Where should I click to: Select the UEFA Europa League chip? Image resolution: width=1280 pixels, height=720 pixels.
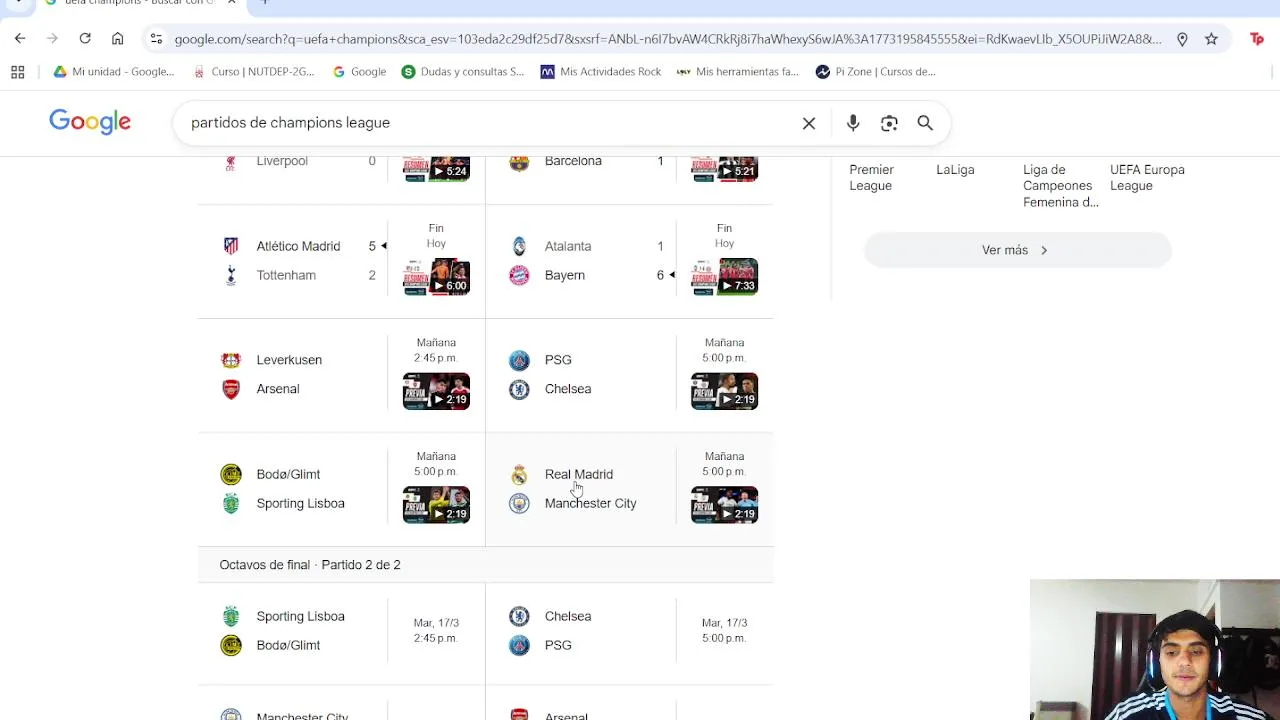coord(1147,178)
